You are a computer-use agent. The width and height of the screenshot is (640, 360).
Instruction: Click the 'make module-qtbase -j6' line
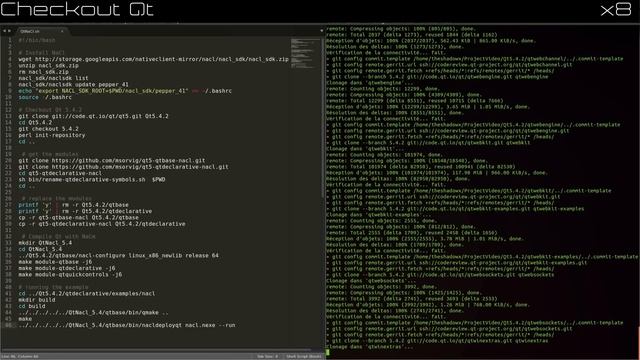pyautogui.click(x=55, y=262)
